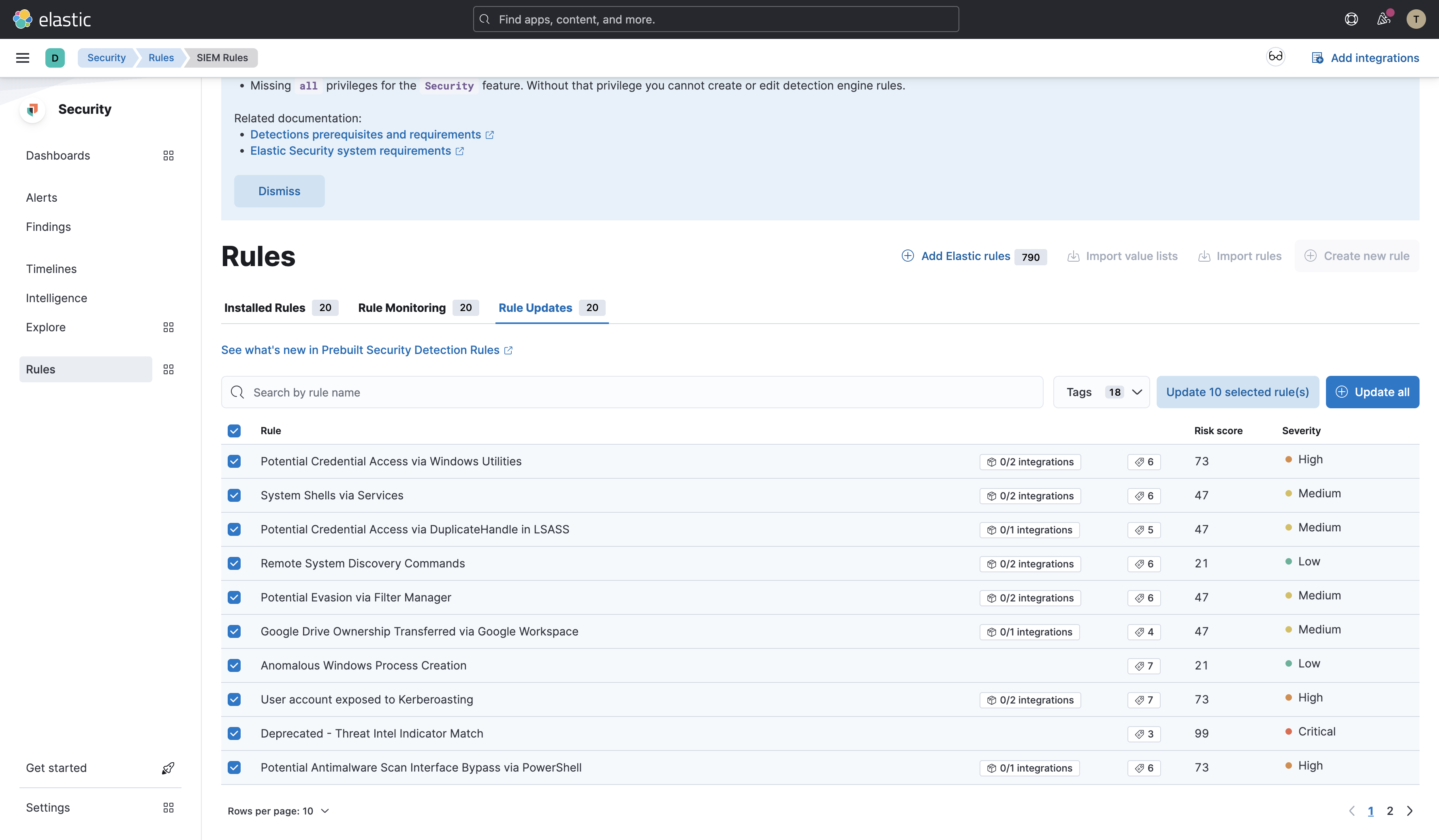Viewport: 1439px width, 840px height.
Task: Switch to the Installed Rules tab
Action: pyautogui.click(x=265, y=308)
